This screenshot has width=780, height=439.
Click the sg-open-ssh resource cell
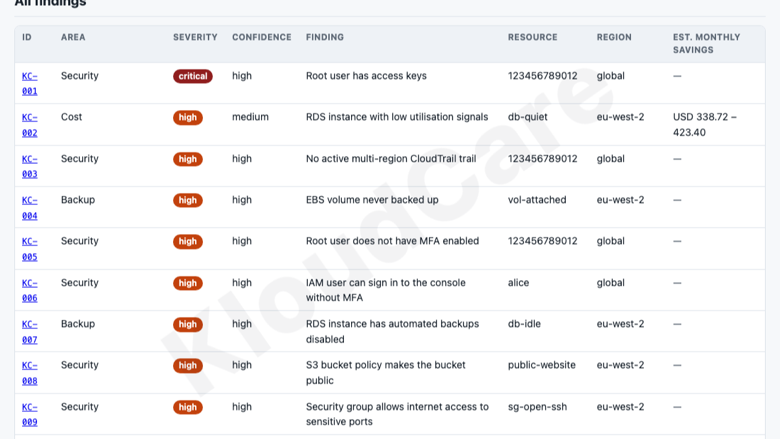(x=537, y=407)
